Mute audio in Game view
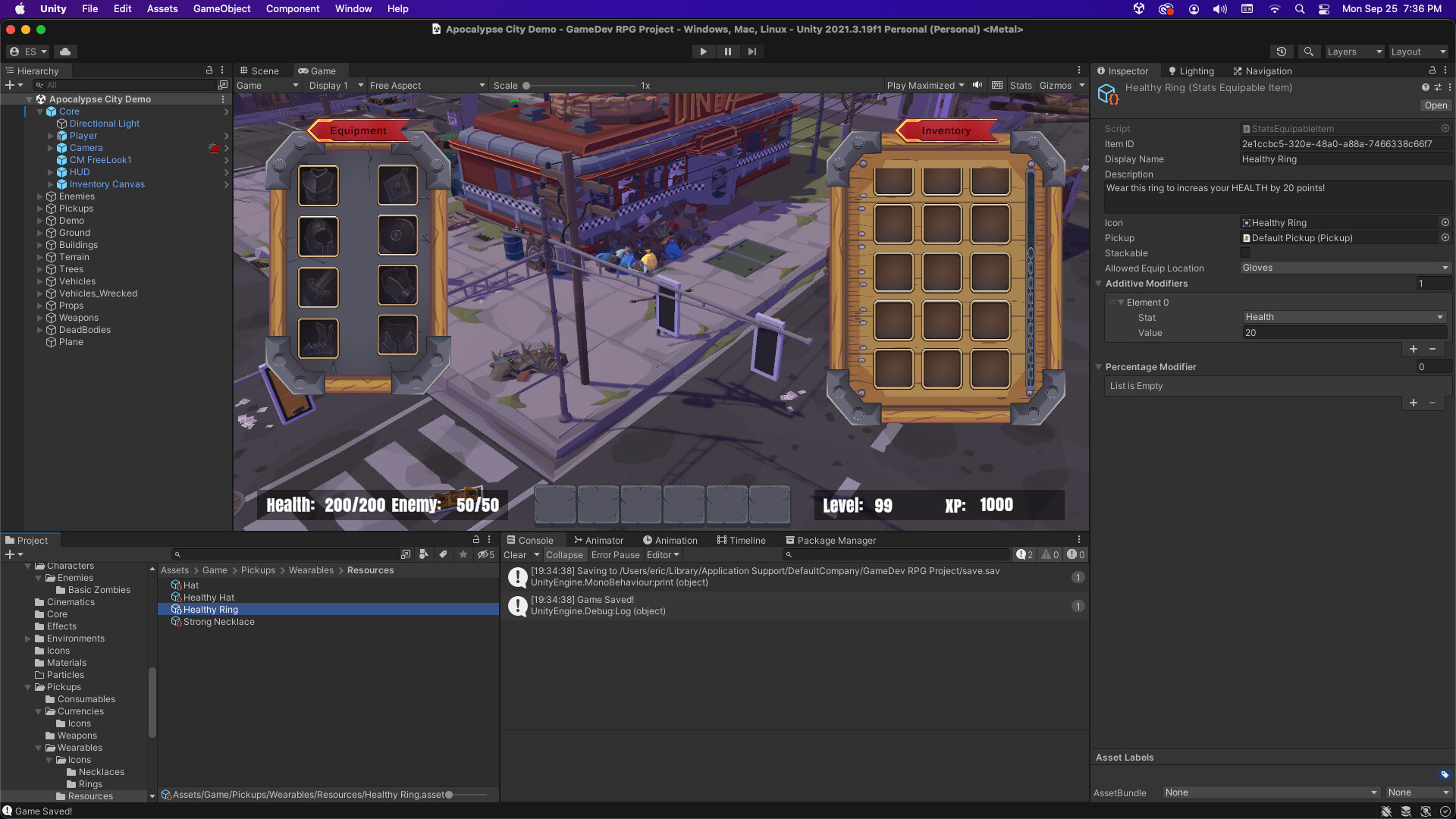 pyautogui.click(x=977, y=85)
